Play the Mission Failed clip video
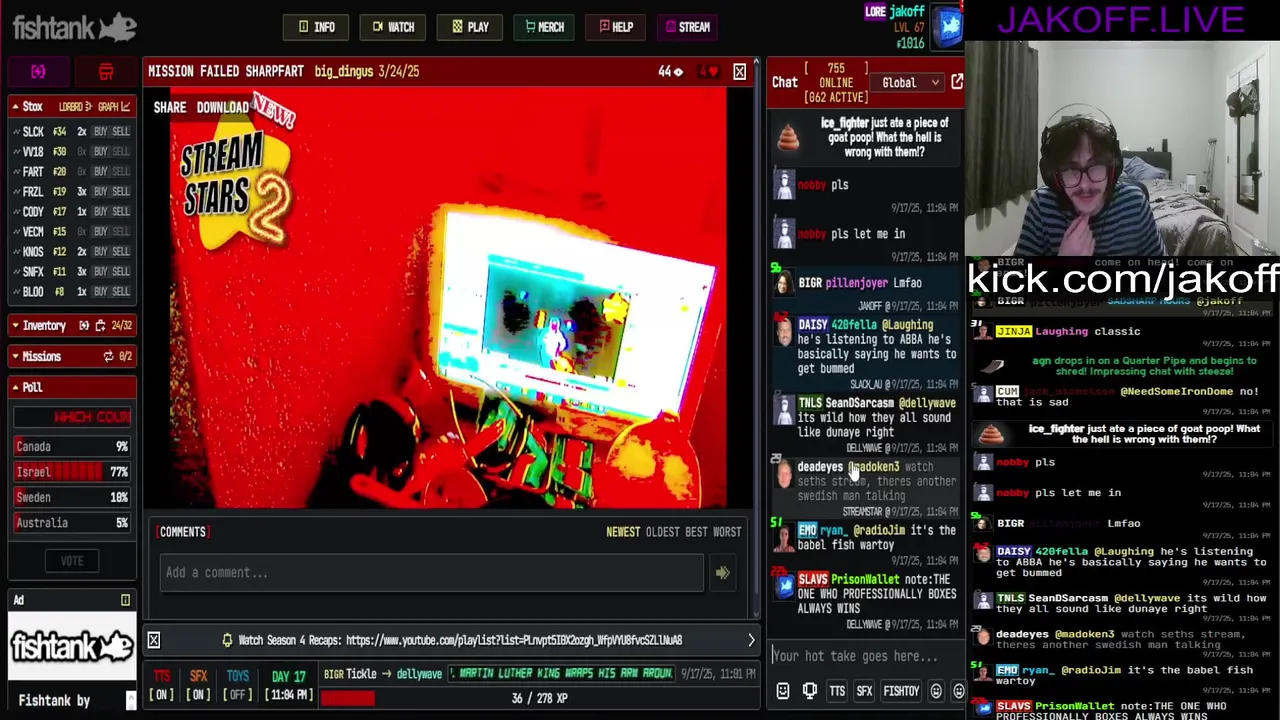 coord(450,300)
